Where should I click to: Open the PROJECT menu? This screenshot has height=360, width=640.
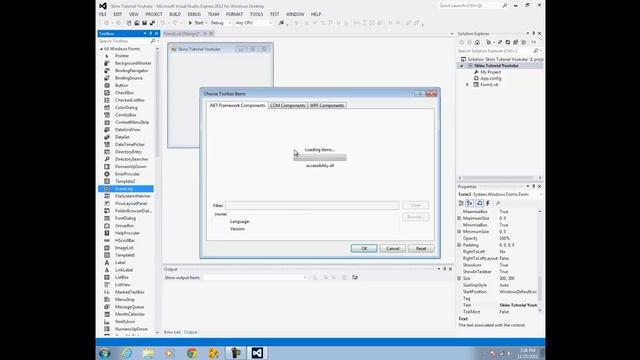click(154, 14)
